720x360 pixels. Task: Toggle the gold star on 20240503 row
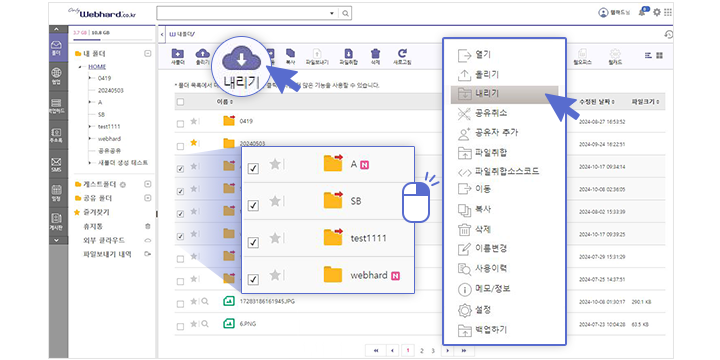pos(194,143)
